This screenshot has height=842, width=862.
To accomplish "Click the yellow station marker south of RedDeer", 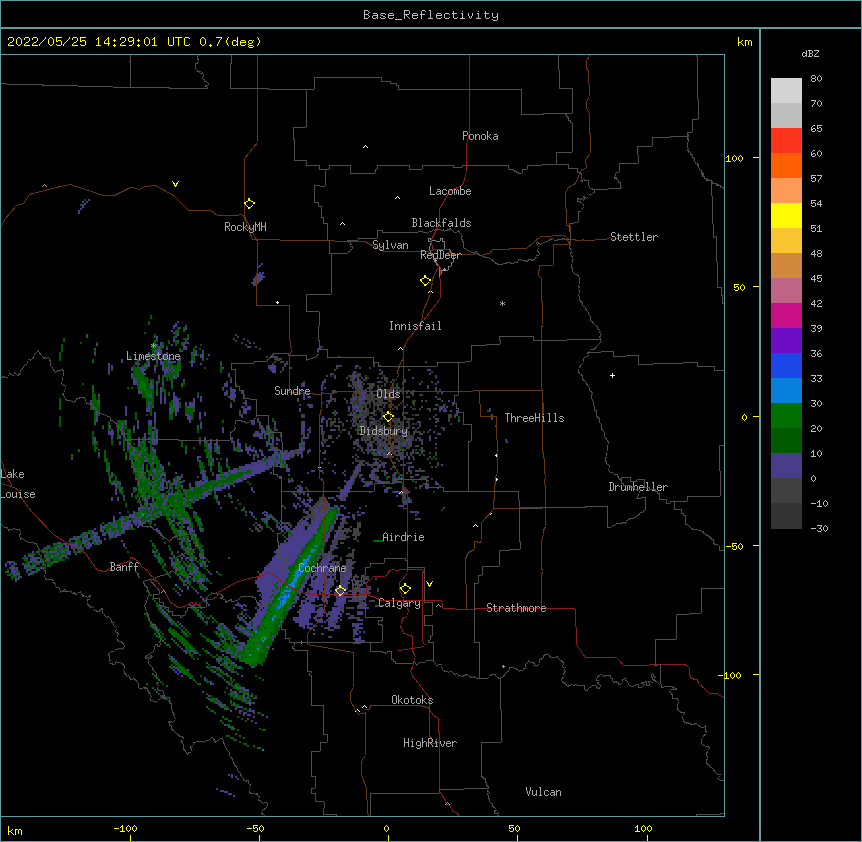I will pyautogui.click(x=426, y=280).
